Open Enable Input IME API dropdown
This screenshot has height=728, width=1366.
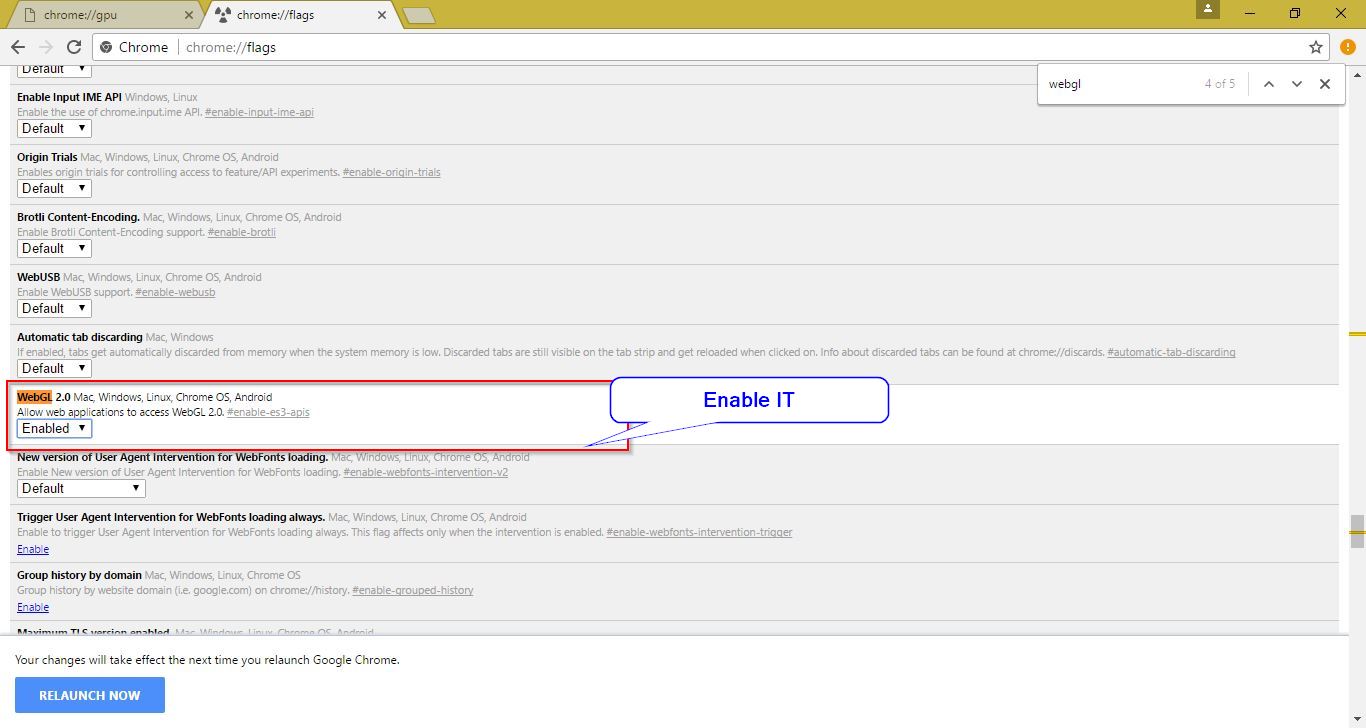tap(54, 128)
